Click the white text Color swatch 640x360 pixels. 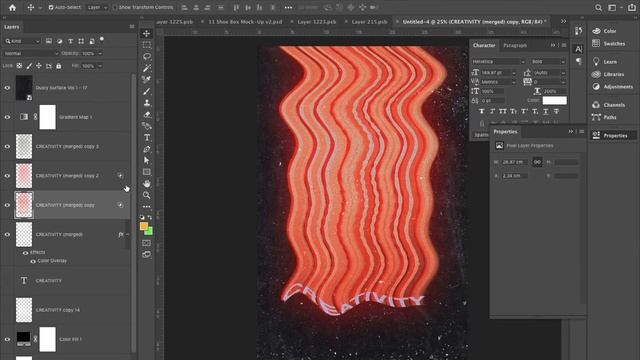coord(554,100)
